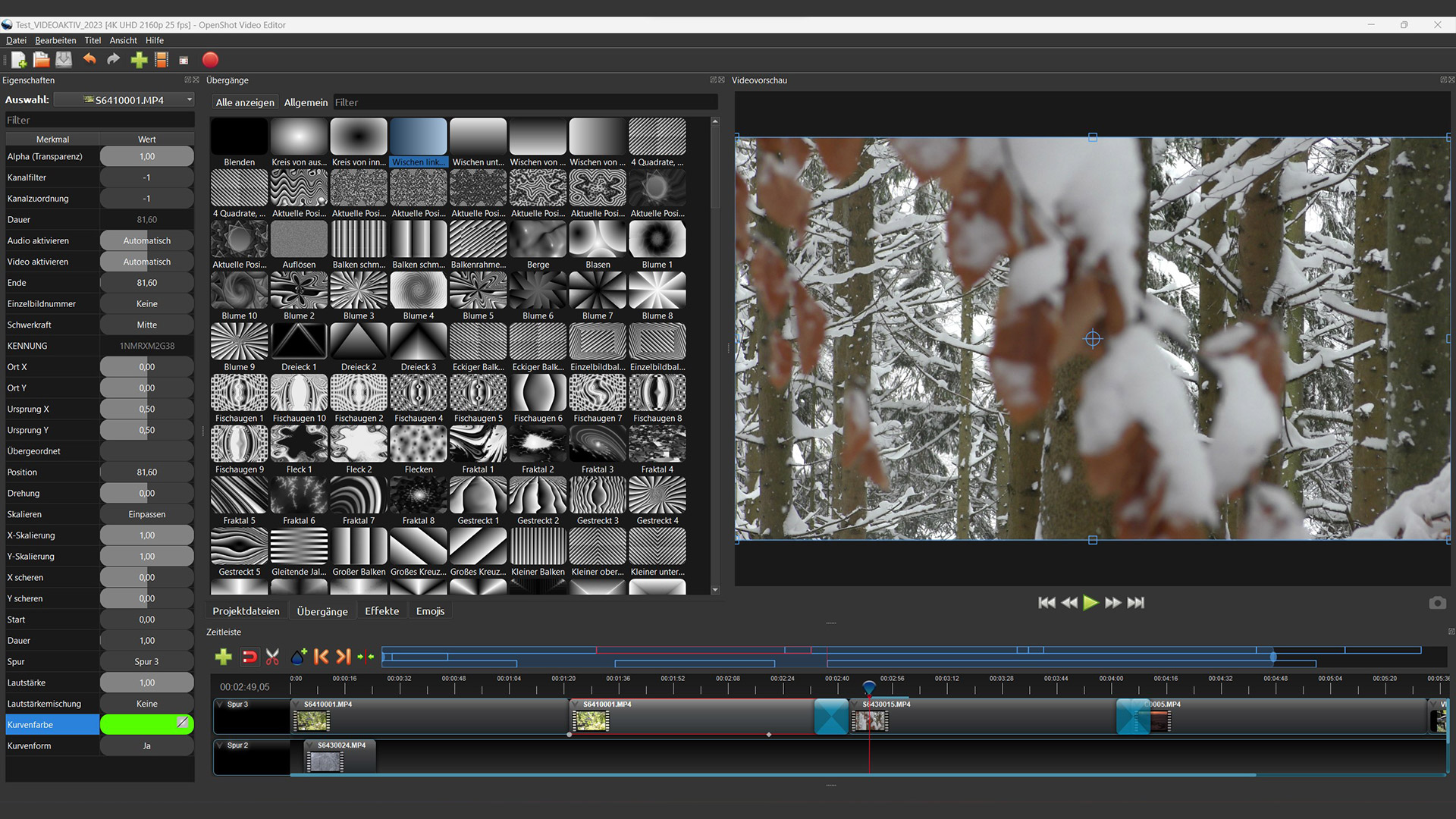Select the razor scissors tool
Viewport: 1456px width, 819px height.
pyautogui.click(x=273, y=657)
